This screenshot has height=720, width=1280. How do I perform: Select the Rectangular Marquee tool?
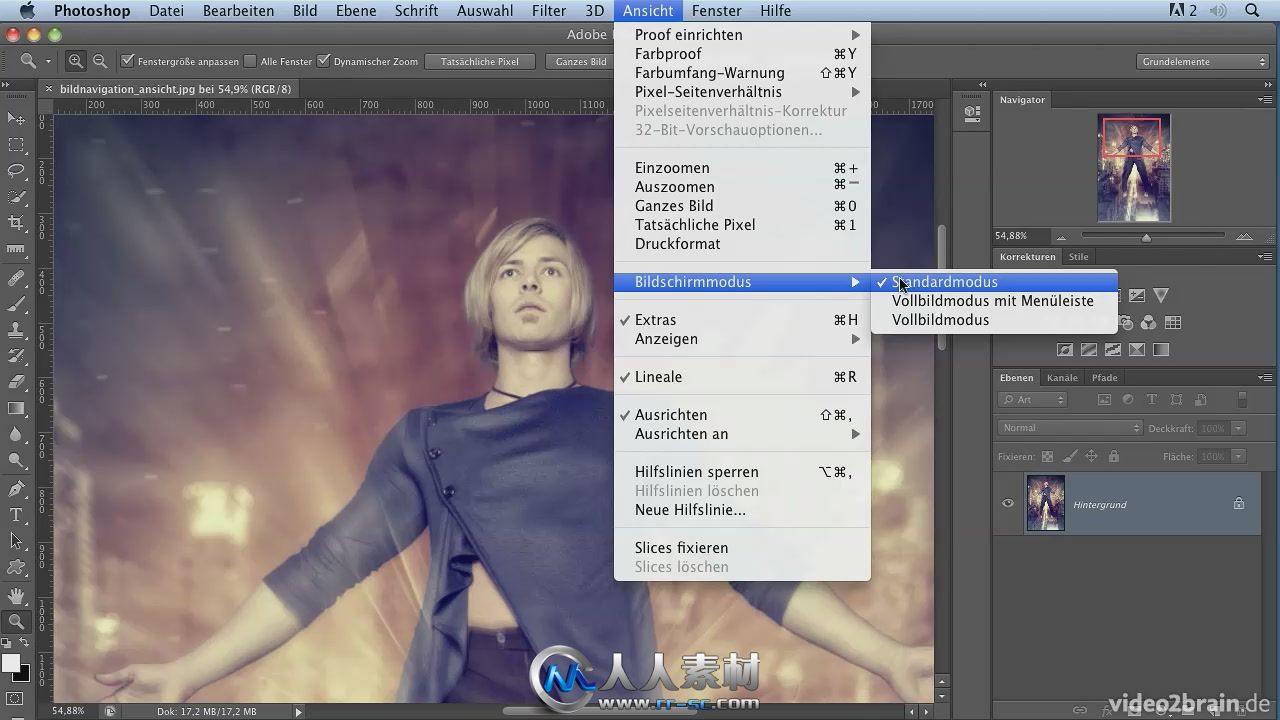16,145
